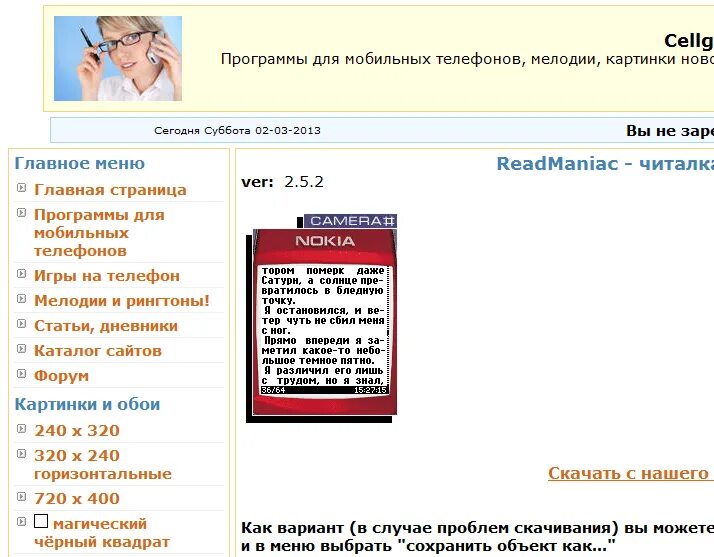Image resolution: width=714 pixels, height=557 pixels.
Task: Open магический чёрный квадрат link
Action: tap(102, 532)
